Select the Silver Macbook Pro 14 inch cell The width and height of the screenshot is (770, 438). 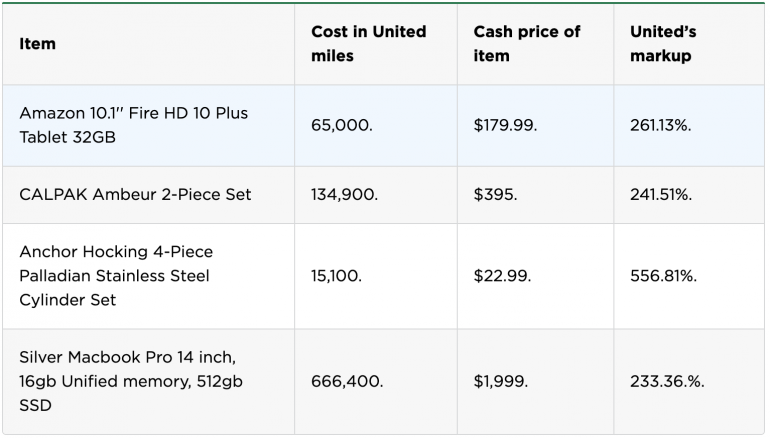(x=130, y=381)
